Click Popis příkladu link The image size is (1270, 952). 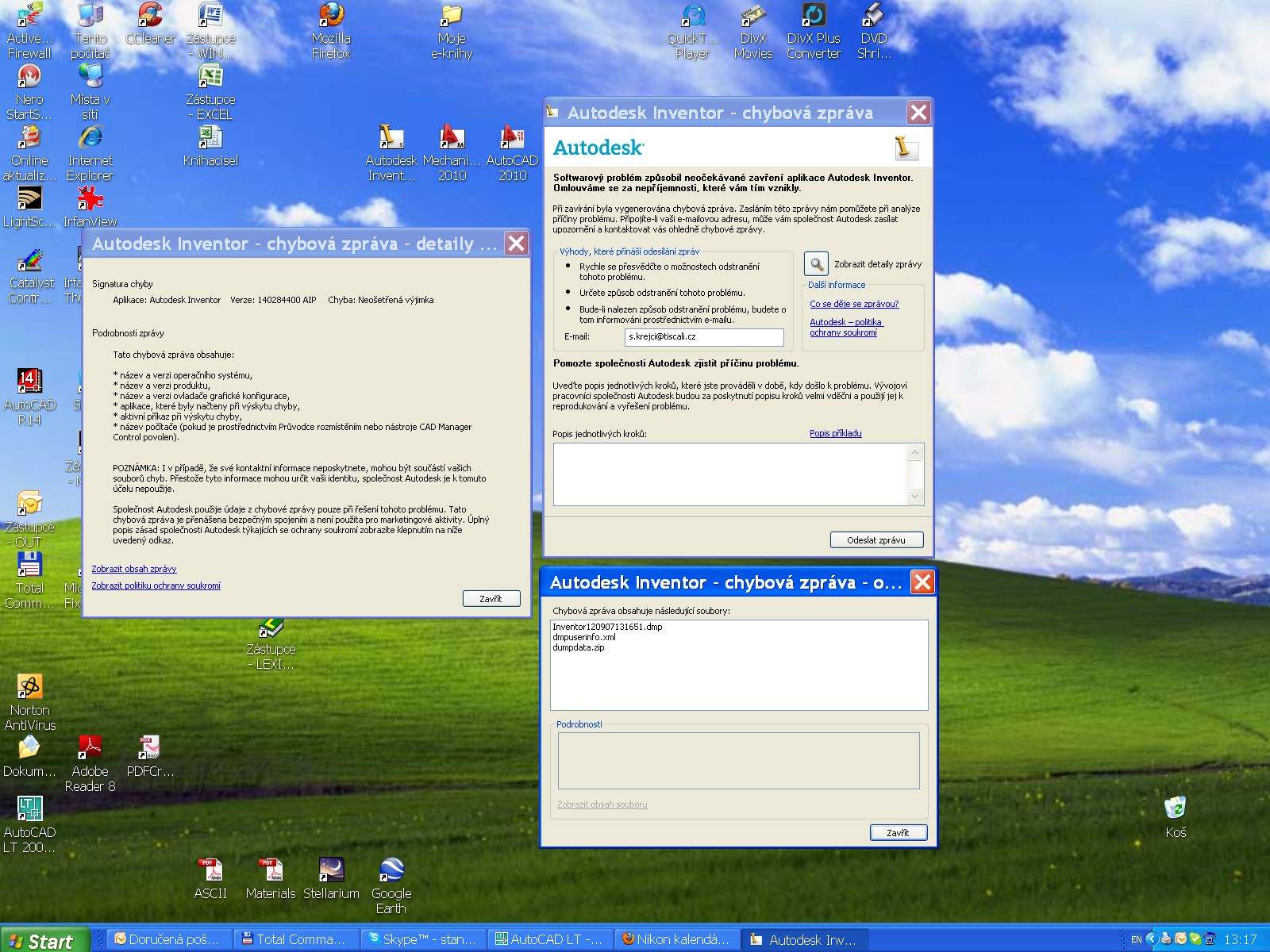pyautogui.click(x=835, y=433)
